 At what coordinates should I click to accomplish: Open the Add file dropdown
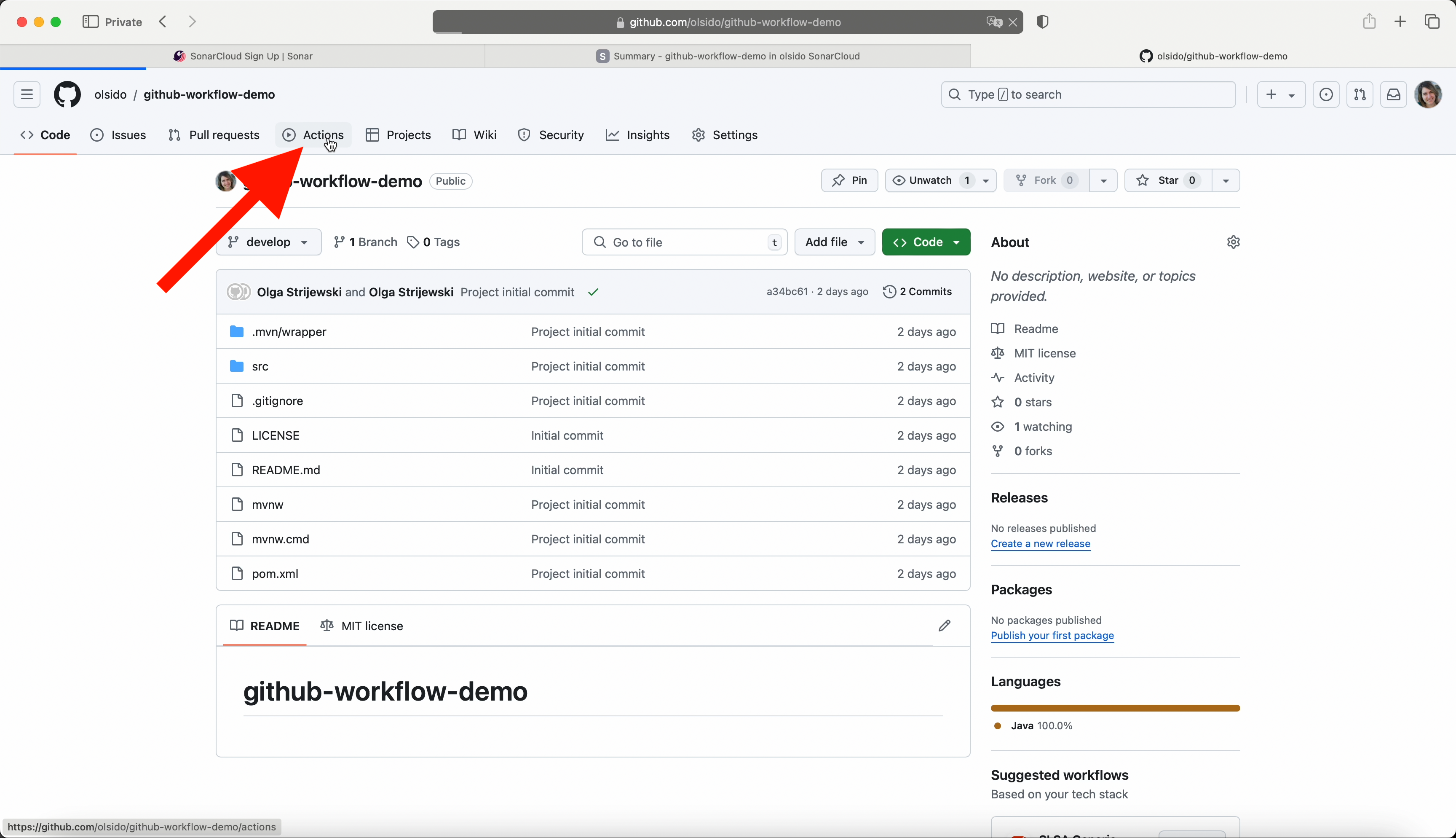(x=835, y=242)
